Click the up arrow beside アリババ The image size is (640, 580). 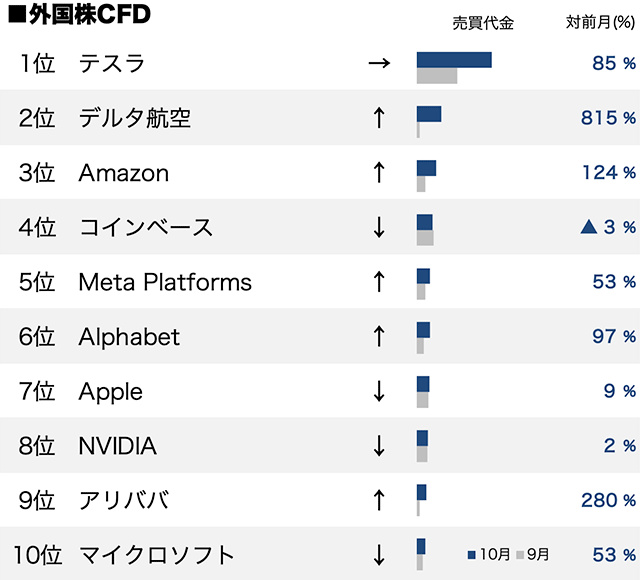(x=378, y=499)
